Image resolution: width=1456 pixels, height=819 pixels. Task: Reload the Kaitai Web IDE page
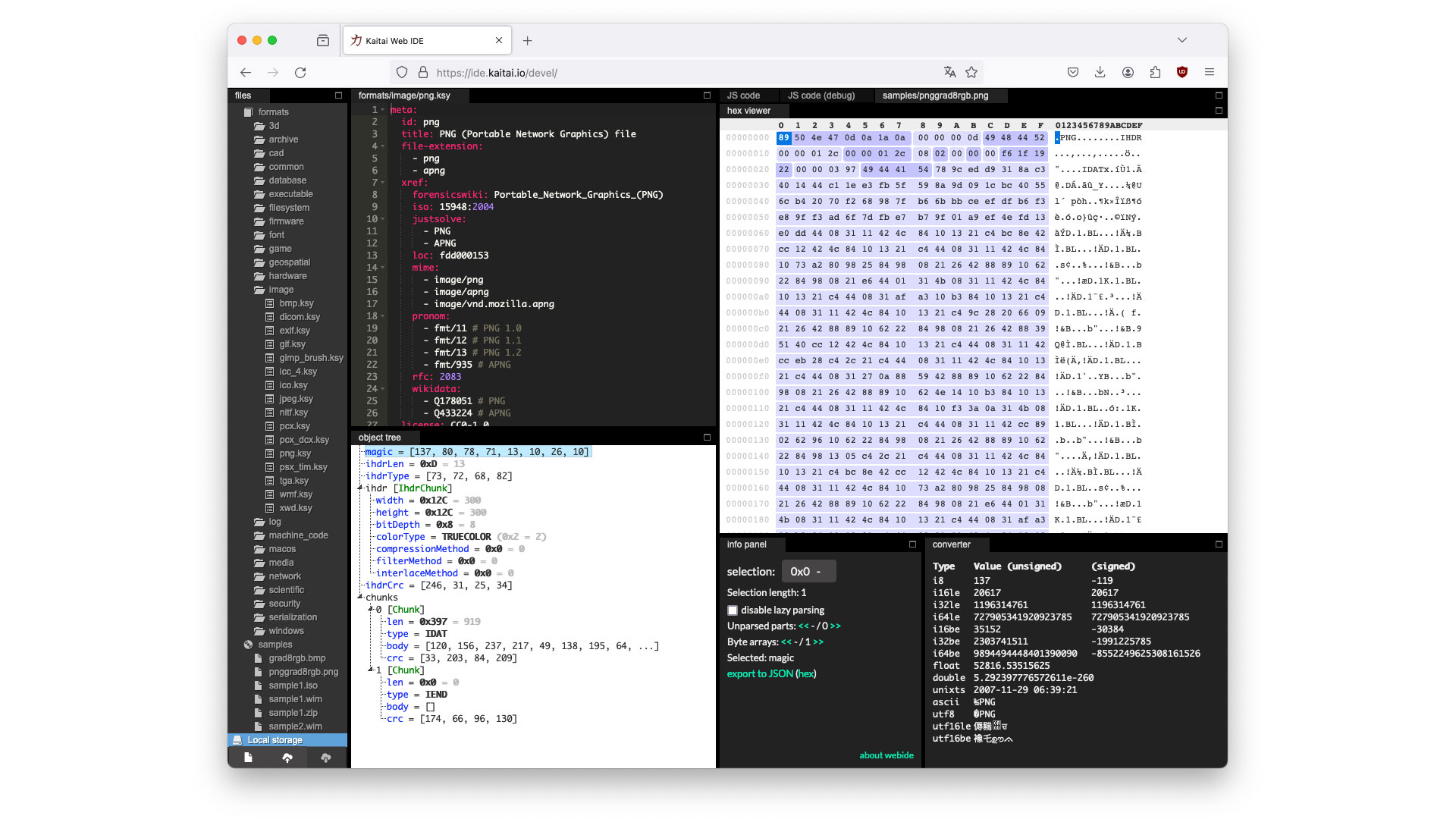coord(300,73)
